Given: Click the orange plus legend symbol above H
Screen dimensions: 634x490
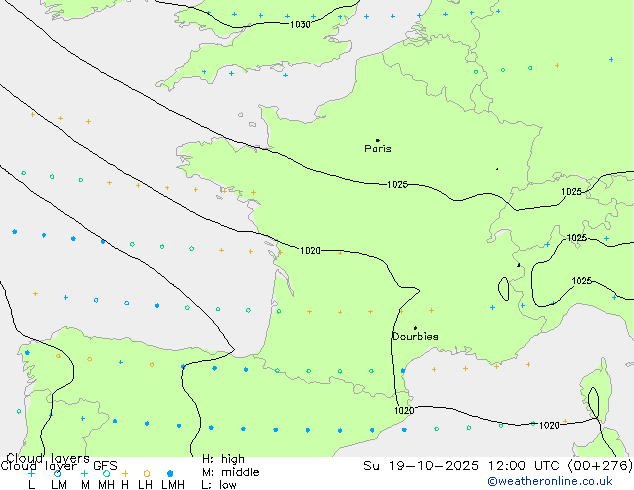Looking at the screenshot, I should coord(125,473).
